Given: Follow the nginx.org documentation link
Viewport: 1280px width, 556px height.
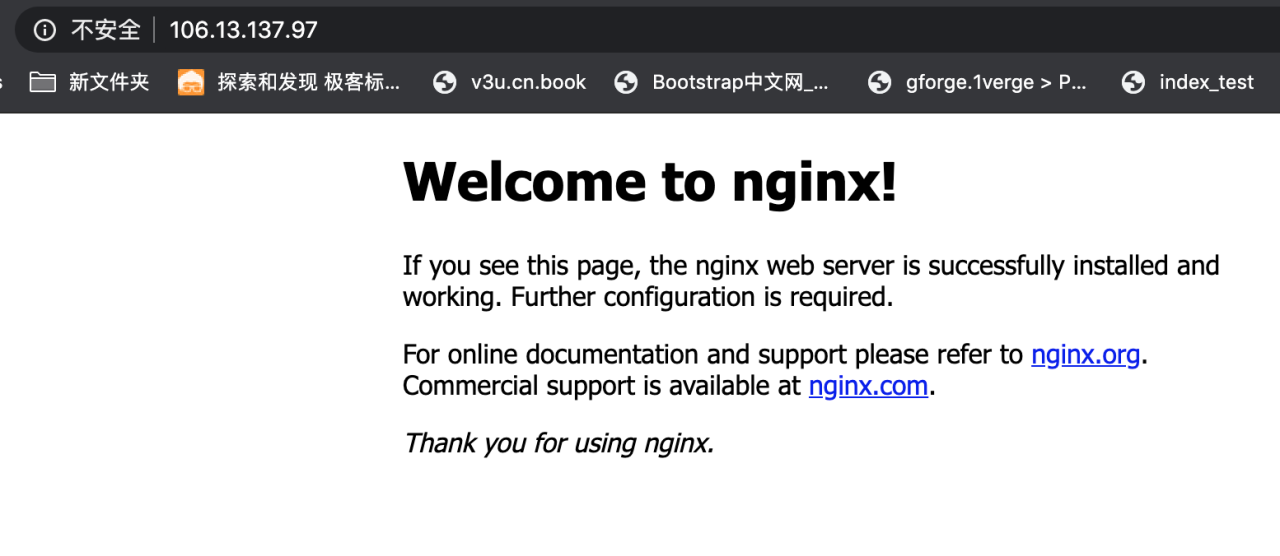Looking at the screenshot, I should [x=1086, y=355].
